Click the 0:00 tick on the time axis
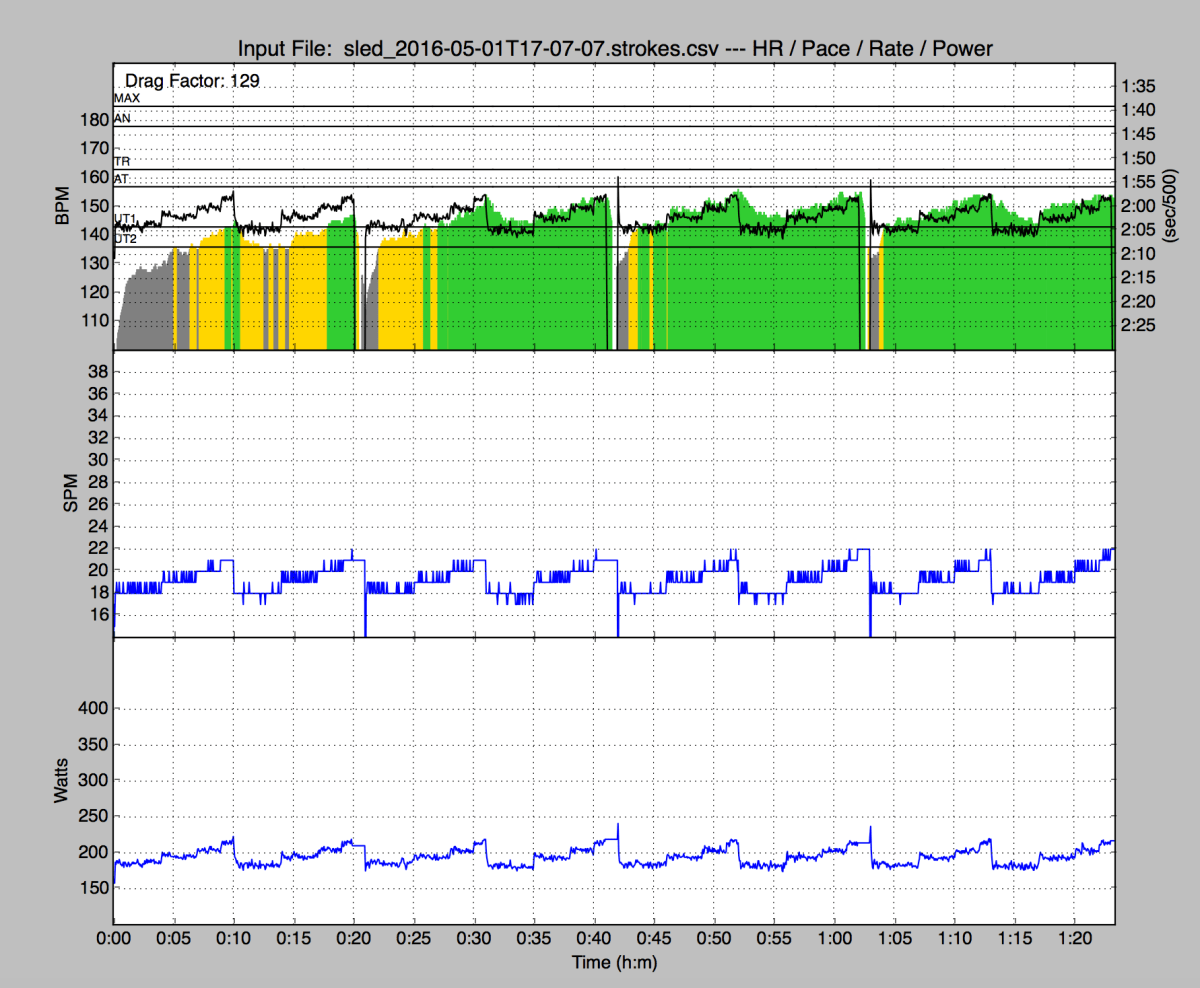The height and width of the screenshot is (988, 1200). pos(114,940)
